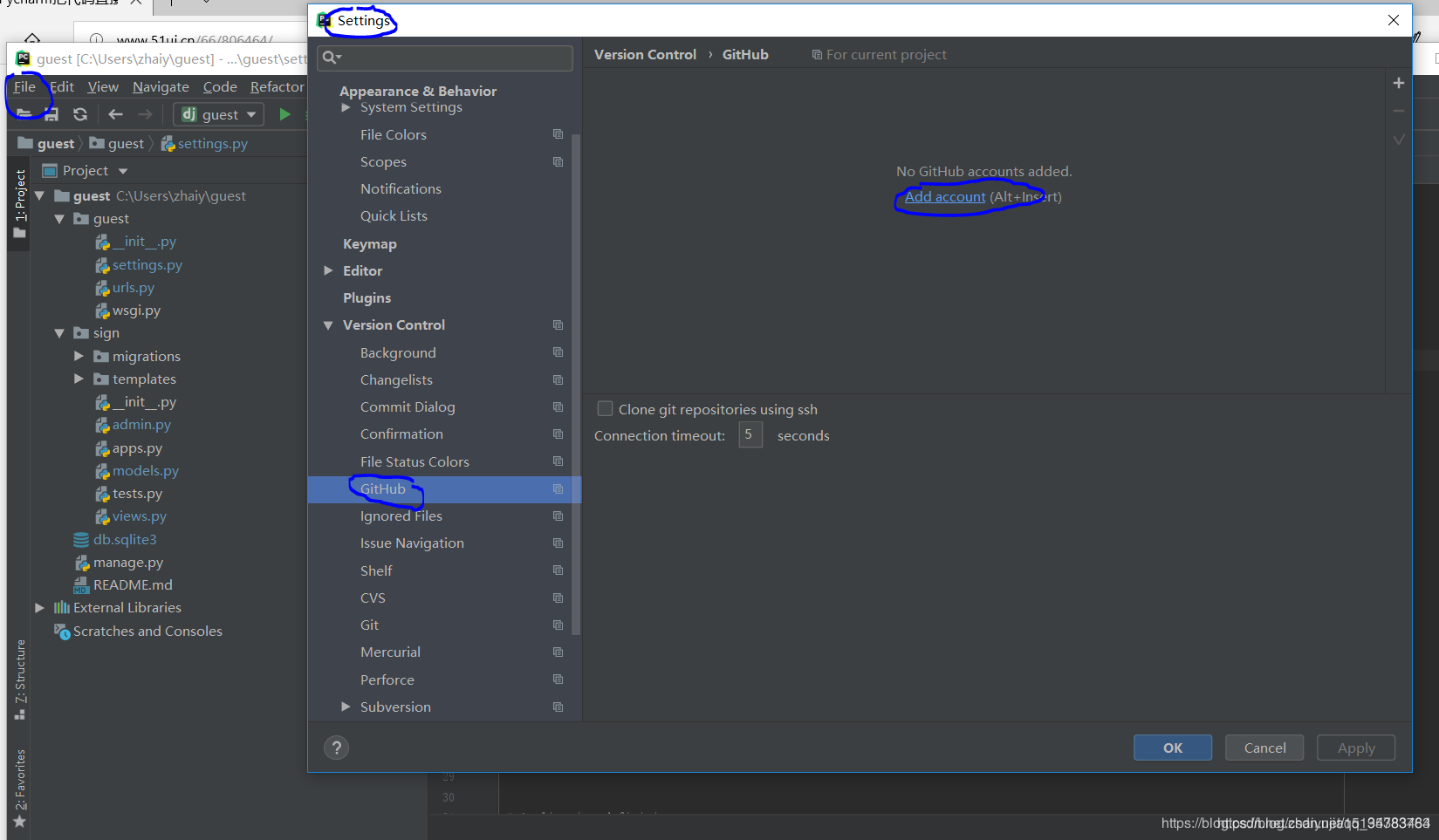Select Ignored Files settings item
The height and width of the screenshot is (840, 1439).
pos(401,516)
